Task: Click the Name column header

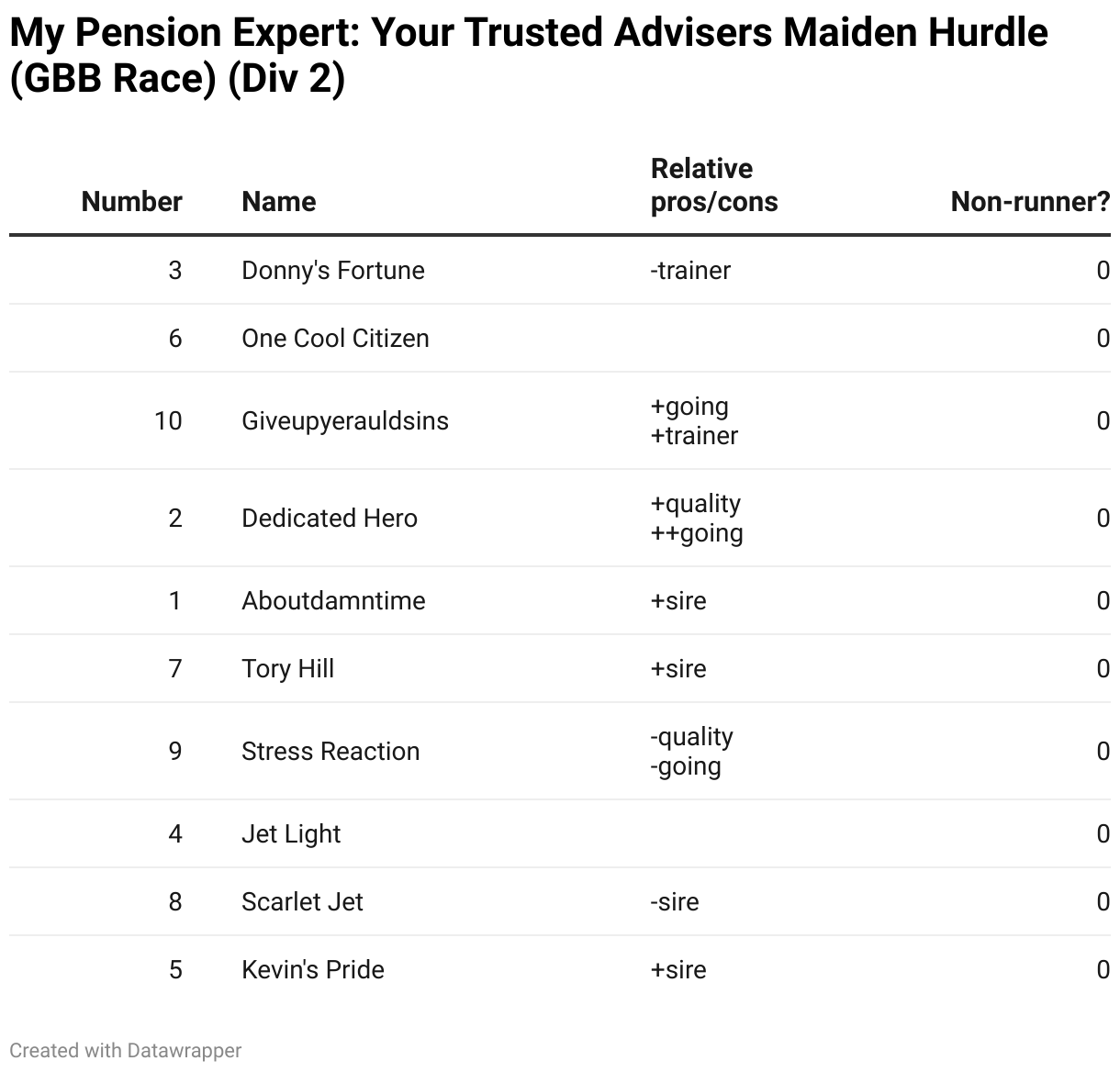Action: 279,202
